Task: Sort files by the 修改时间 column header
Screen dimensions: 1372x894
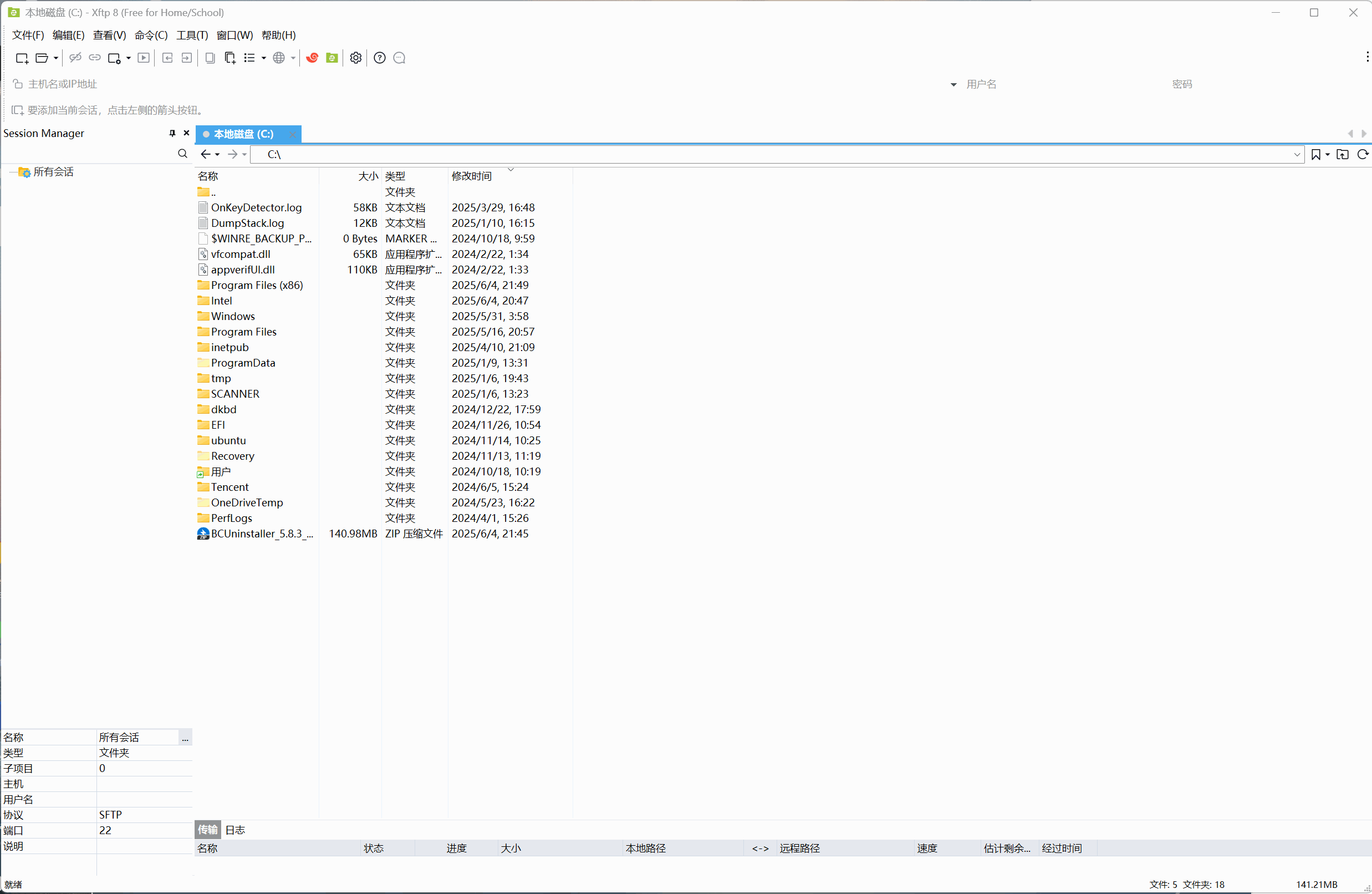Action: click(472, 176)
